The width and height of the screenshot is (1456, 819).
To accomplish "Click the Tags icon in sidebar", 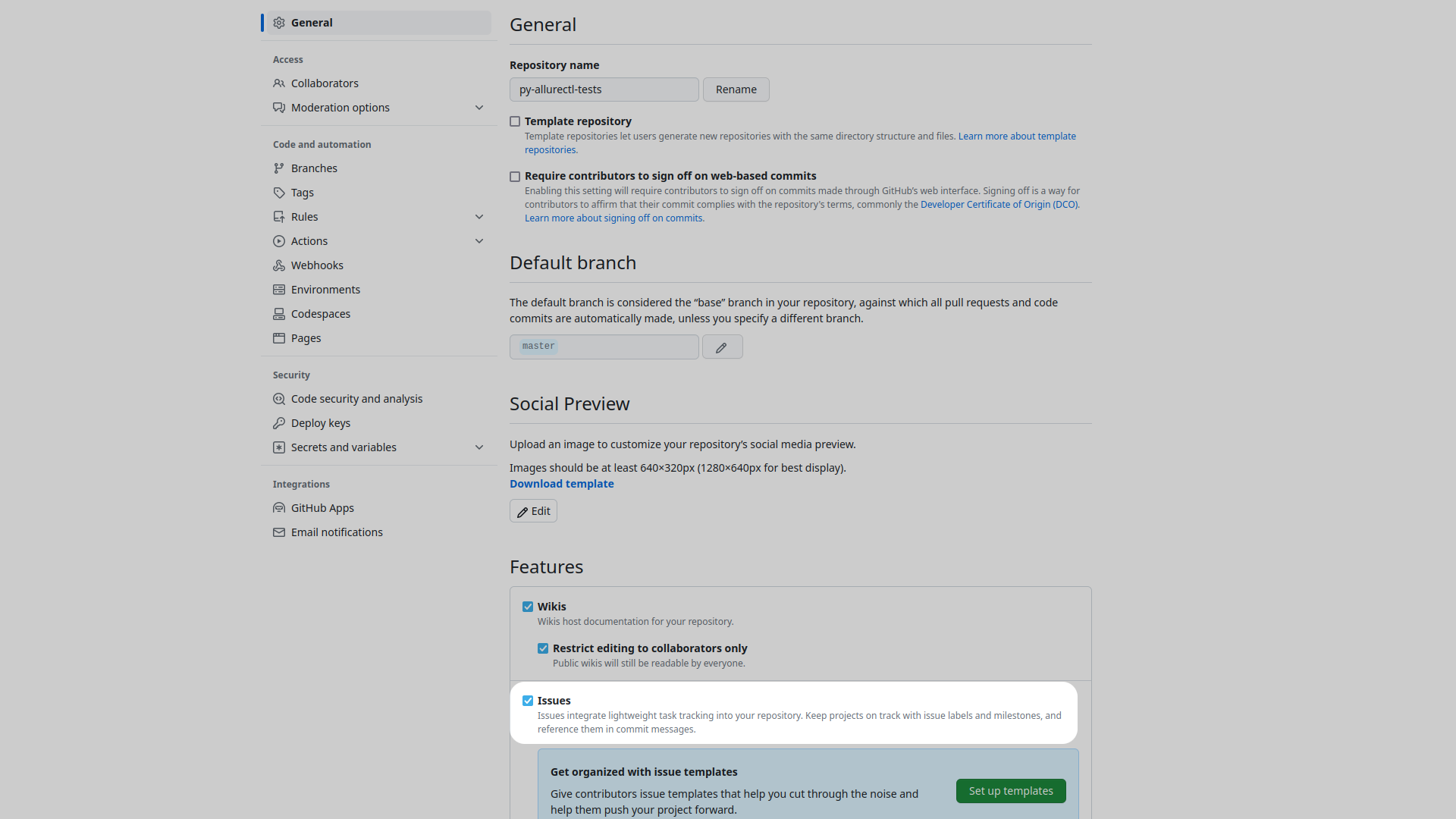I will pos(279,192).
